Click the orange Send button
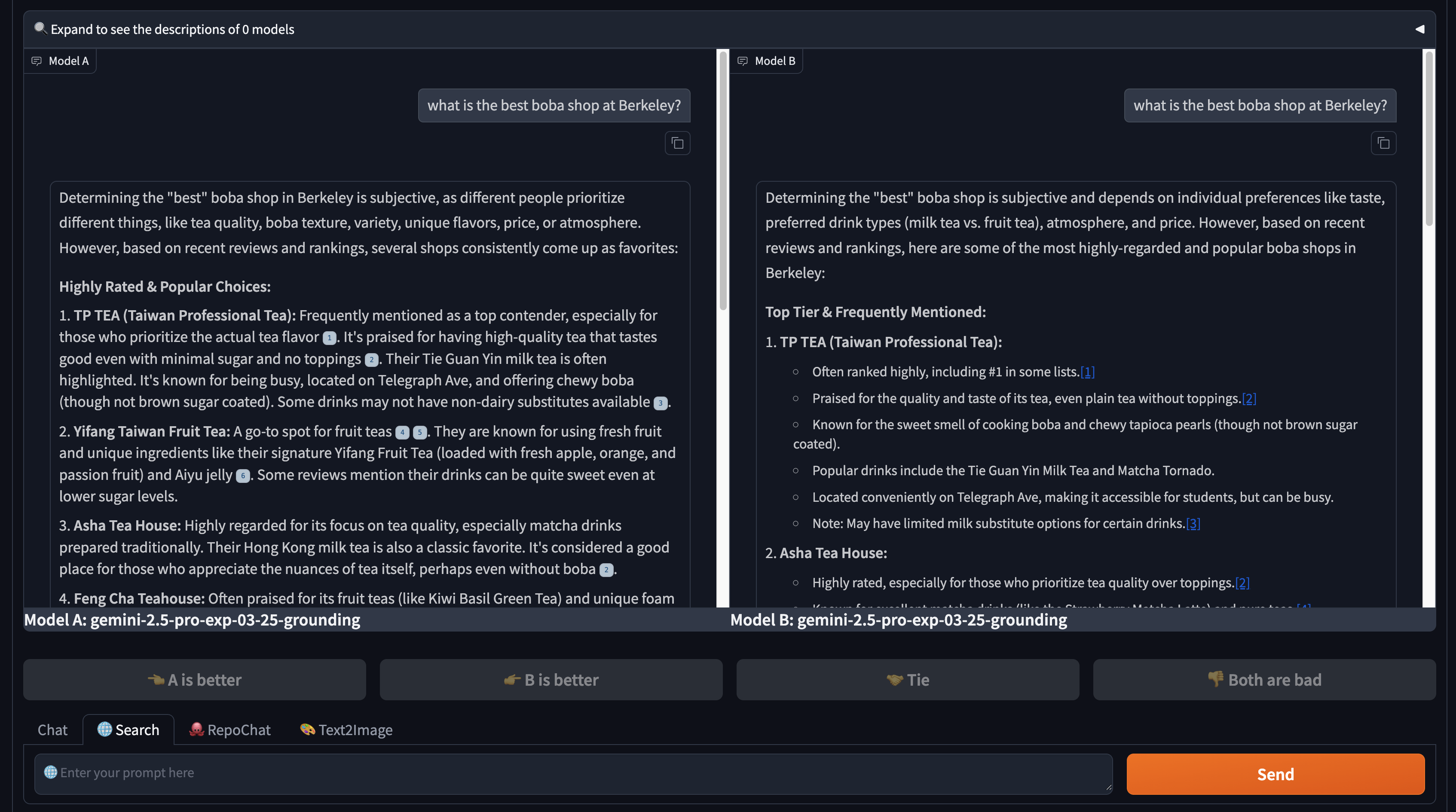The height and width of the screenshot is (812, 1456). (1275, 774)
